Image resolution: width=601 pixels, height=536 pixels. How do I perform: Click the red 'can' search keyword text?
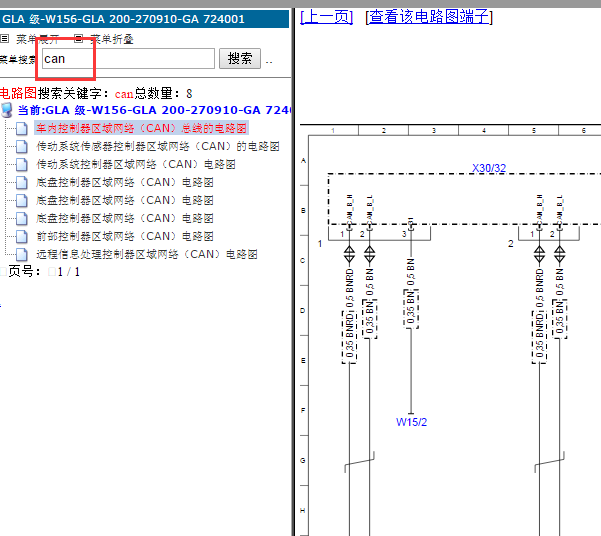point(124,94)
